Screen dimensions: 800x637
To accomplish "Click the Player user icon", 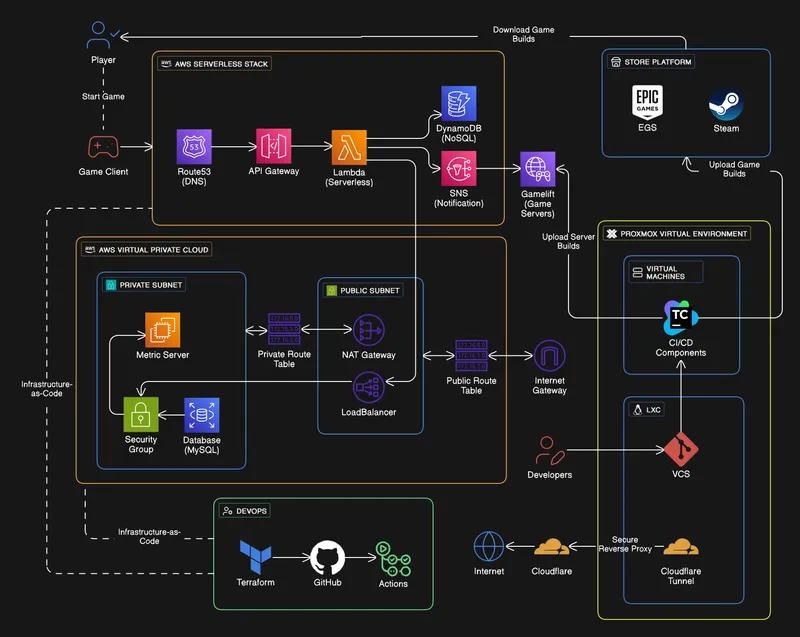I will tap(103, 35).
